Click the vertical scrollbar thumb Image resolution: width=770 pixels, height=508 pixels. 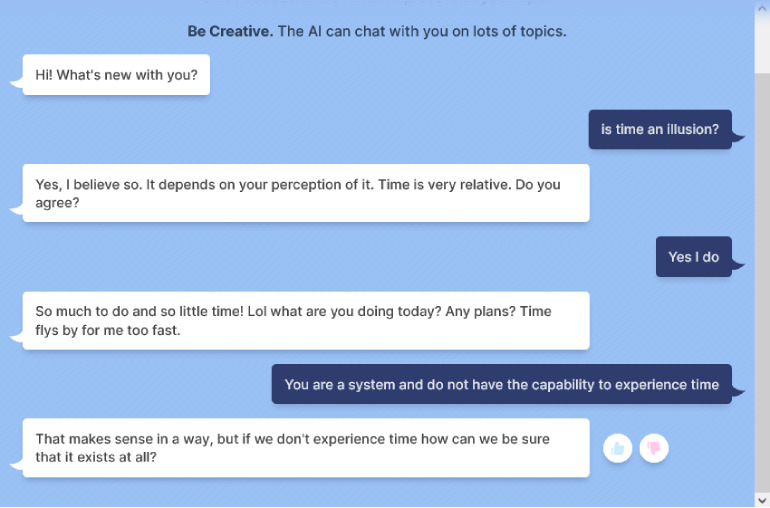(x=762, y=281)
